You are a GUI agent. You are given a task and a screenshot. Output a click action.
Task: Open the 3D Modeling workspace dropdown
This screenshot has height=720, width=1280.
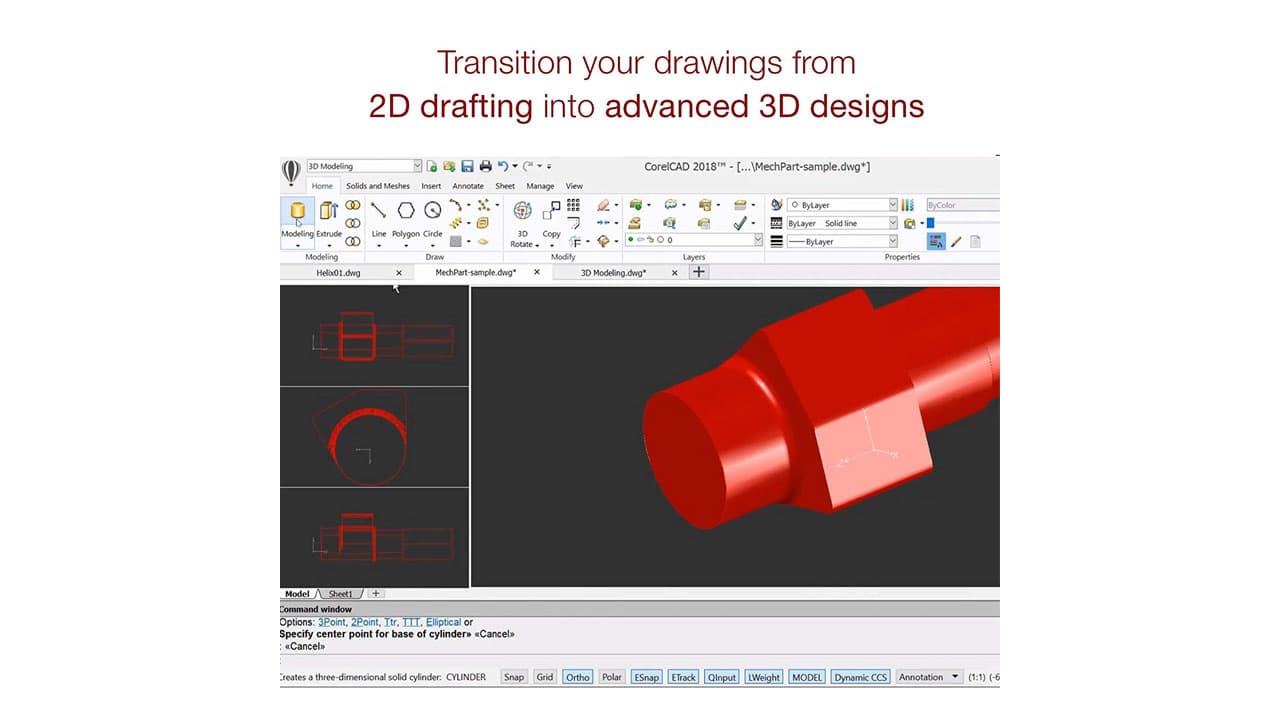click(x=417, y=165)
